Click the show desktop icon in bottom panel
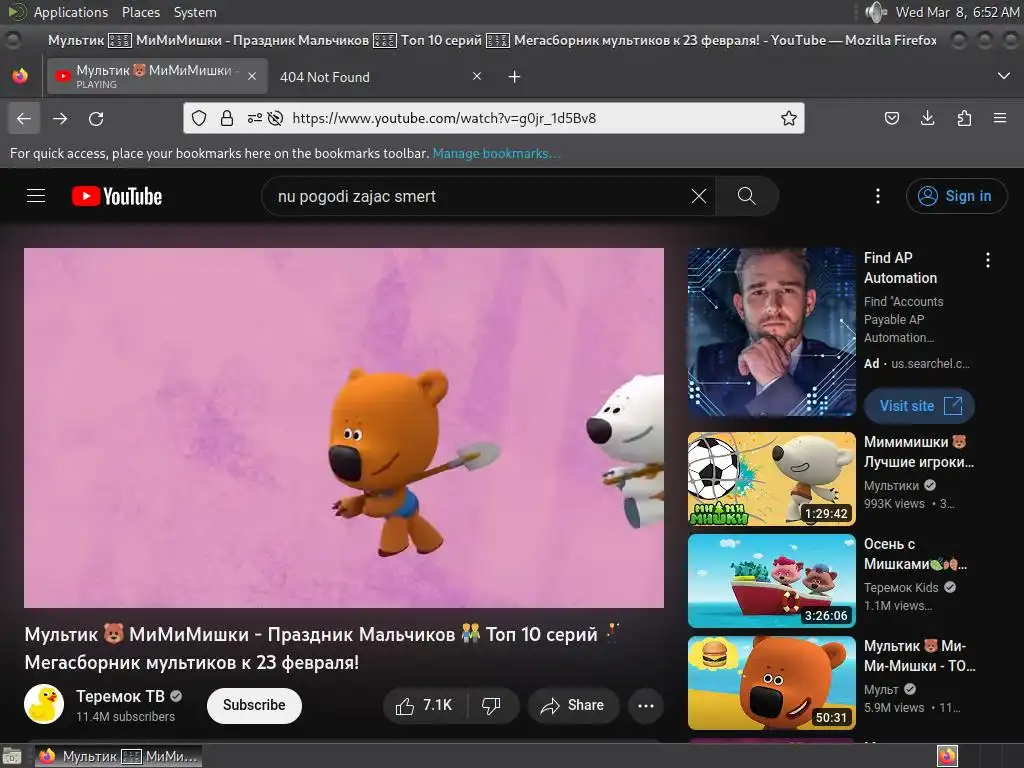 [x=12, y=756]
